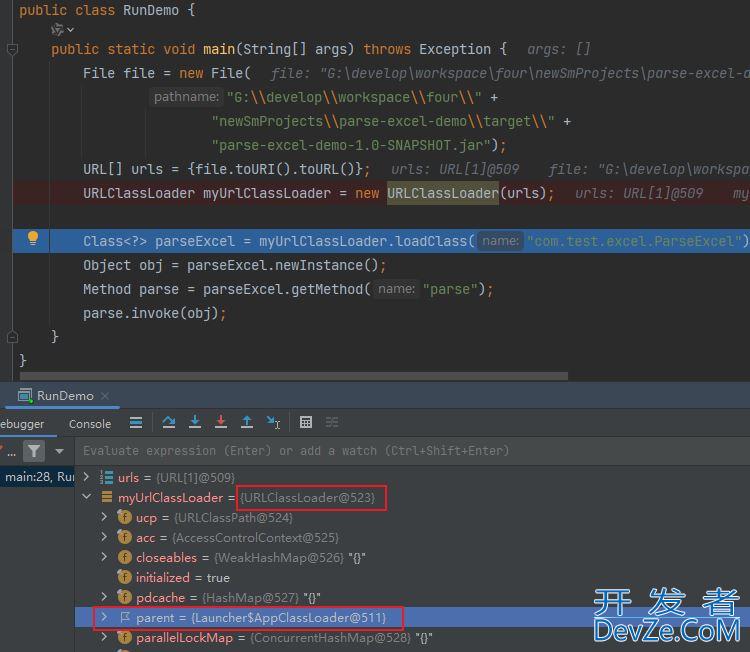750x652 pixels.
Task: Click the parse-excel-demo-1.0-SNAPSHOT.jar string
Action: coord(351,145)
